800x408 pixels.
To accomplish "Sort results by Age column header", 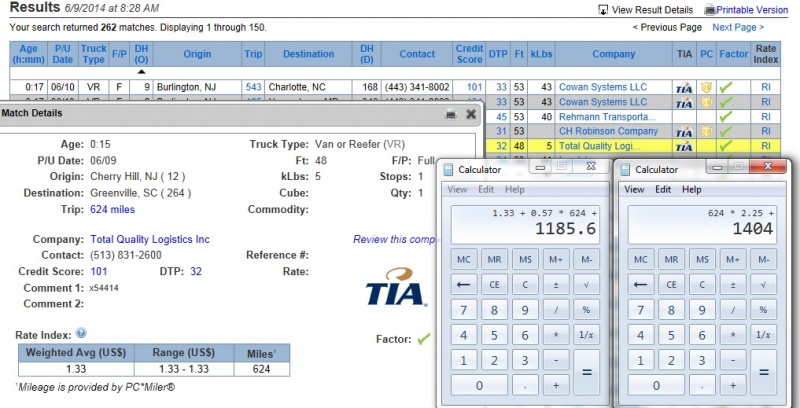I will (29, 54).
